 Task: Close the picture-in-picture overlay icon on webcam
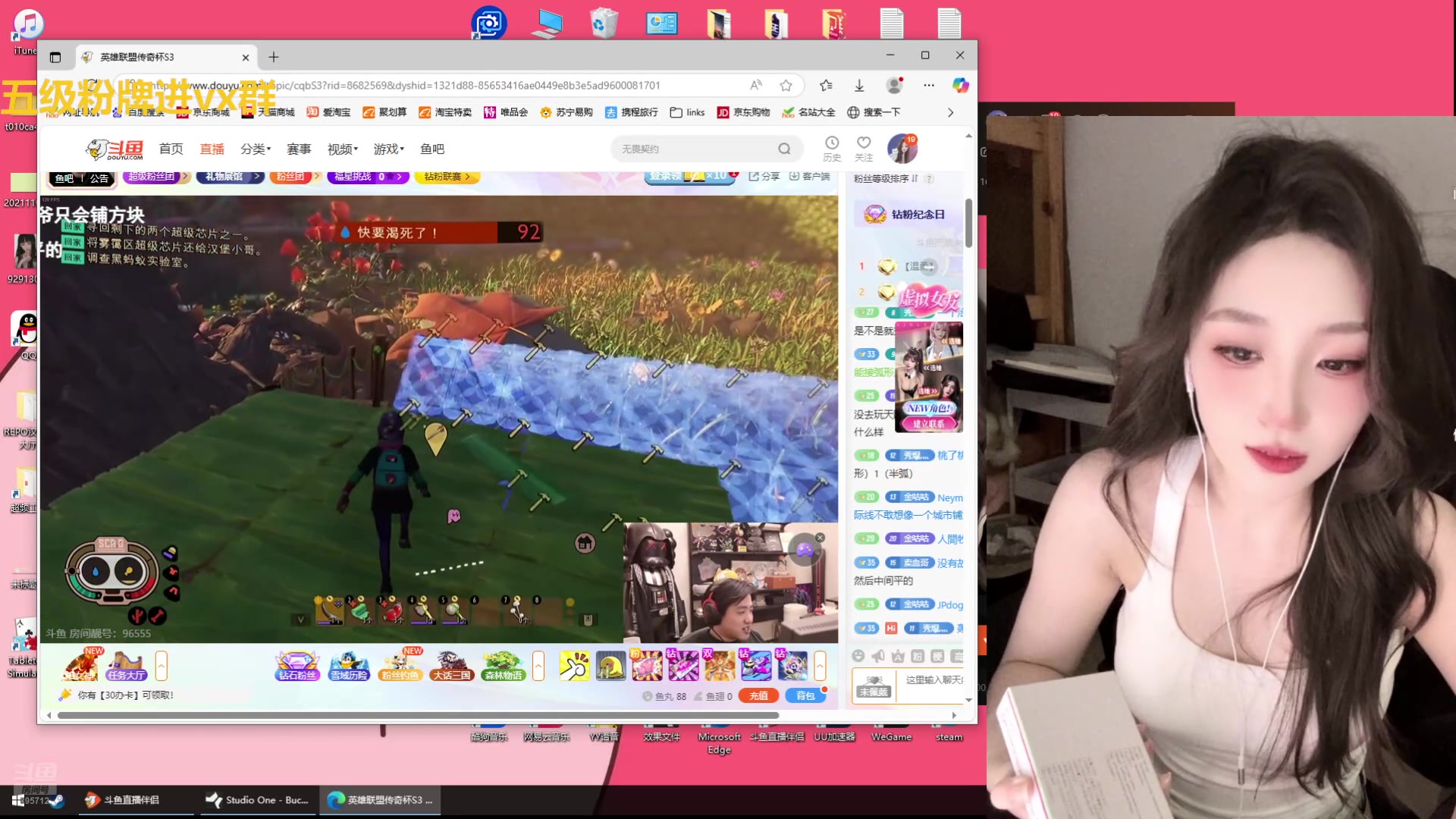[820, 538]
